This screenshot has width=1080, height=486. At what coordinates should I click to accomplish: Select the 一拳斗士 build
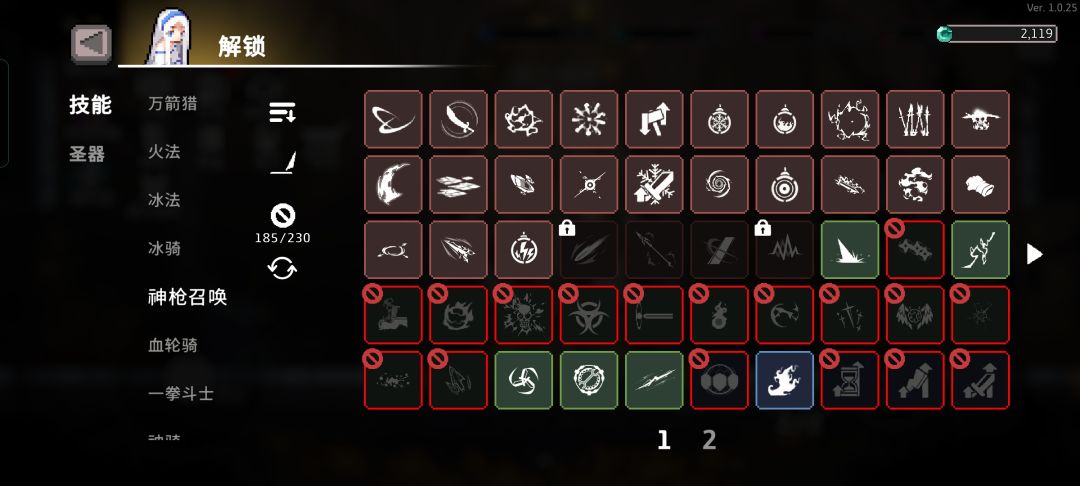(181, 394)
